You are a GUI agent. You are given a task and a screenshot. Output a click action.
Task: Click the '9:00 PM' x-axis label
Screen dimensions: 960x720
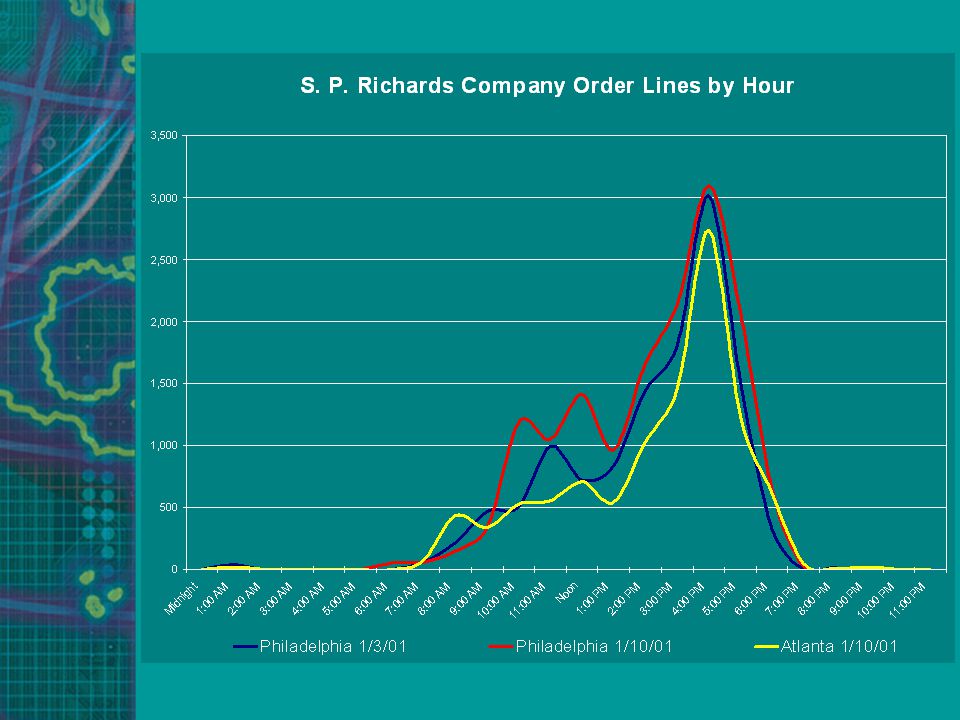847,598
